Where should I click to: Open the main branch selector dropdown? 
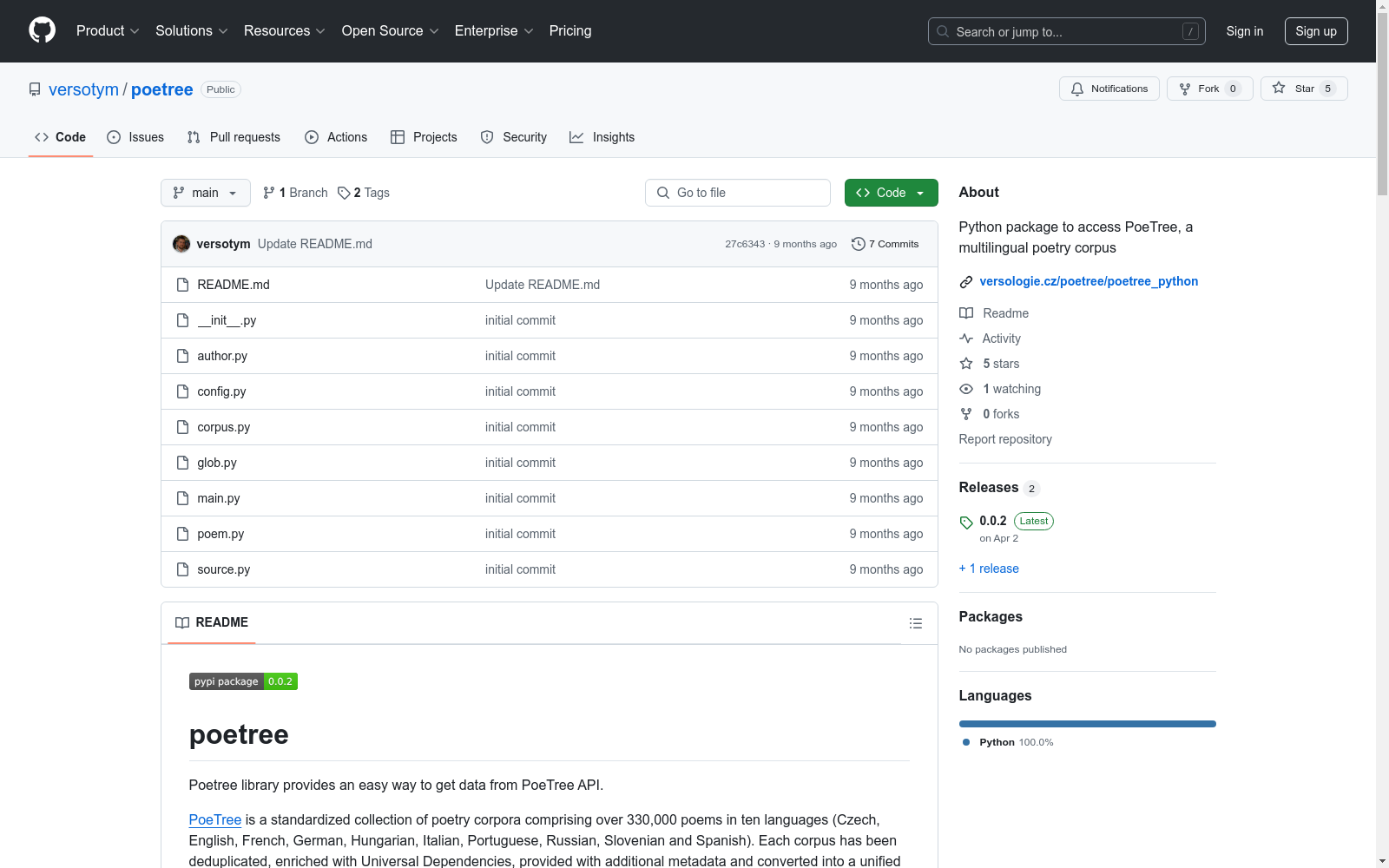206,193
